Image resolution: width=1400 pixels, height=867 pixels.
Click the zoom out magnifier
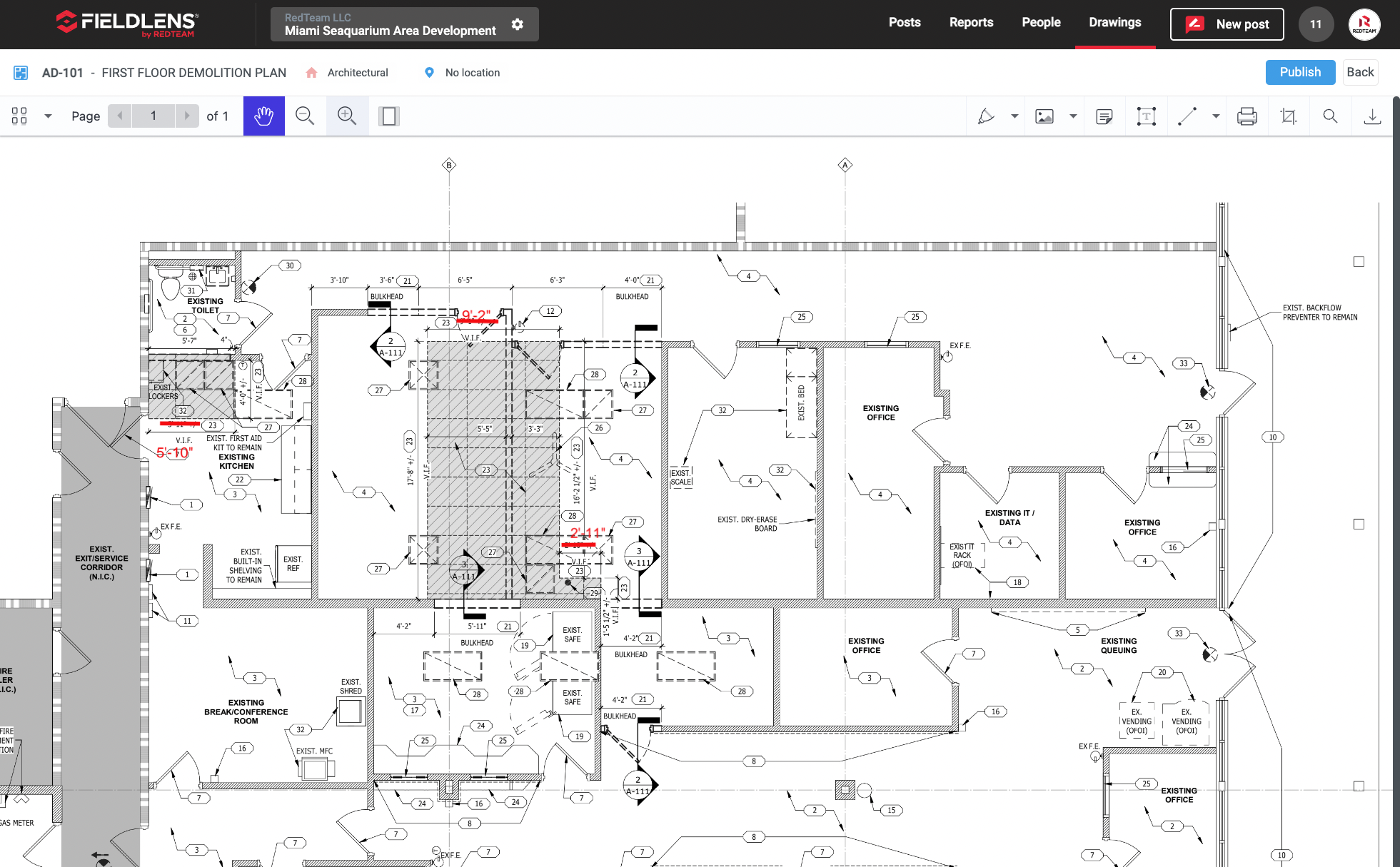(305, 116)
